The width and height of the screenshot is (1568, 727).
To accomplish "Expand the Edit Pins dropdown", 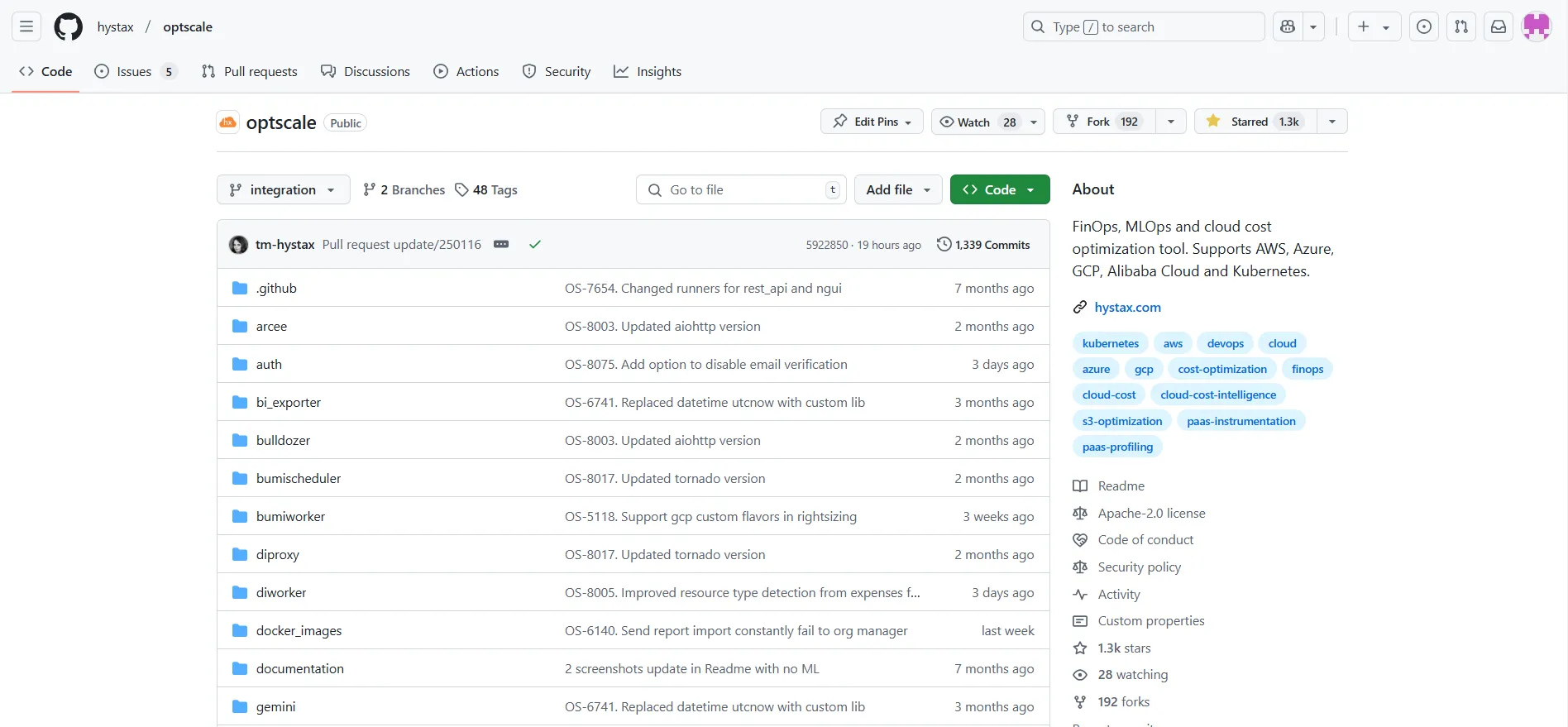I will tap(872, 122).
